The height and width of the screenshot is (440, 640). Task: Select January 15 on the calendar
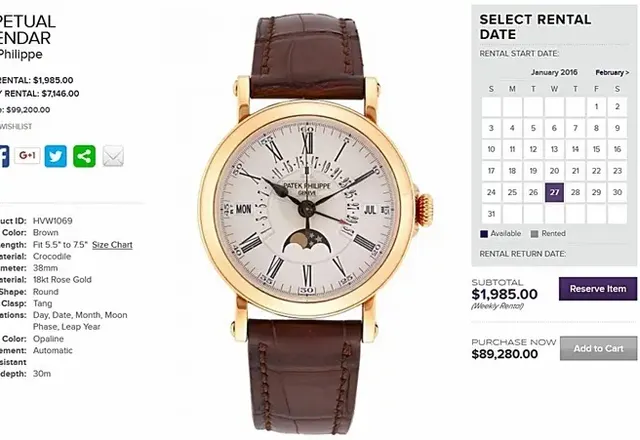pos(596,149)
